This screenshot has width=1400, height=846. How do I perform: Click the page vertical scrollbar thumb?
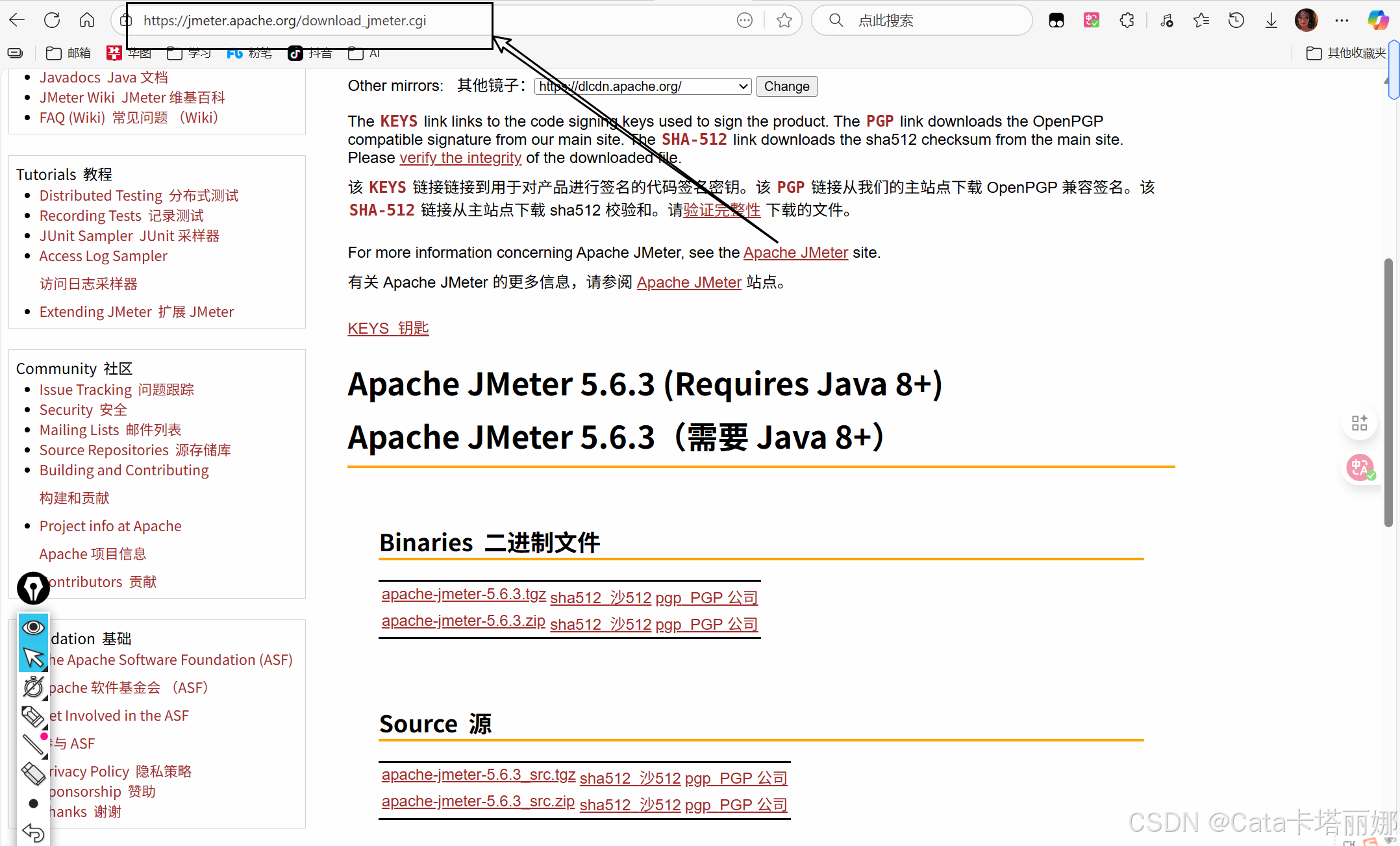pyautogui.click(x=1388, y=393)
